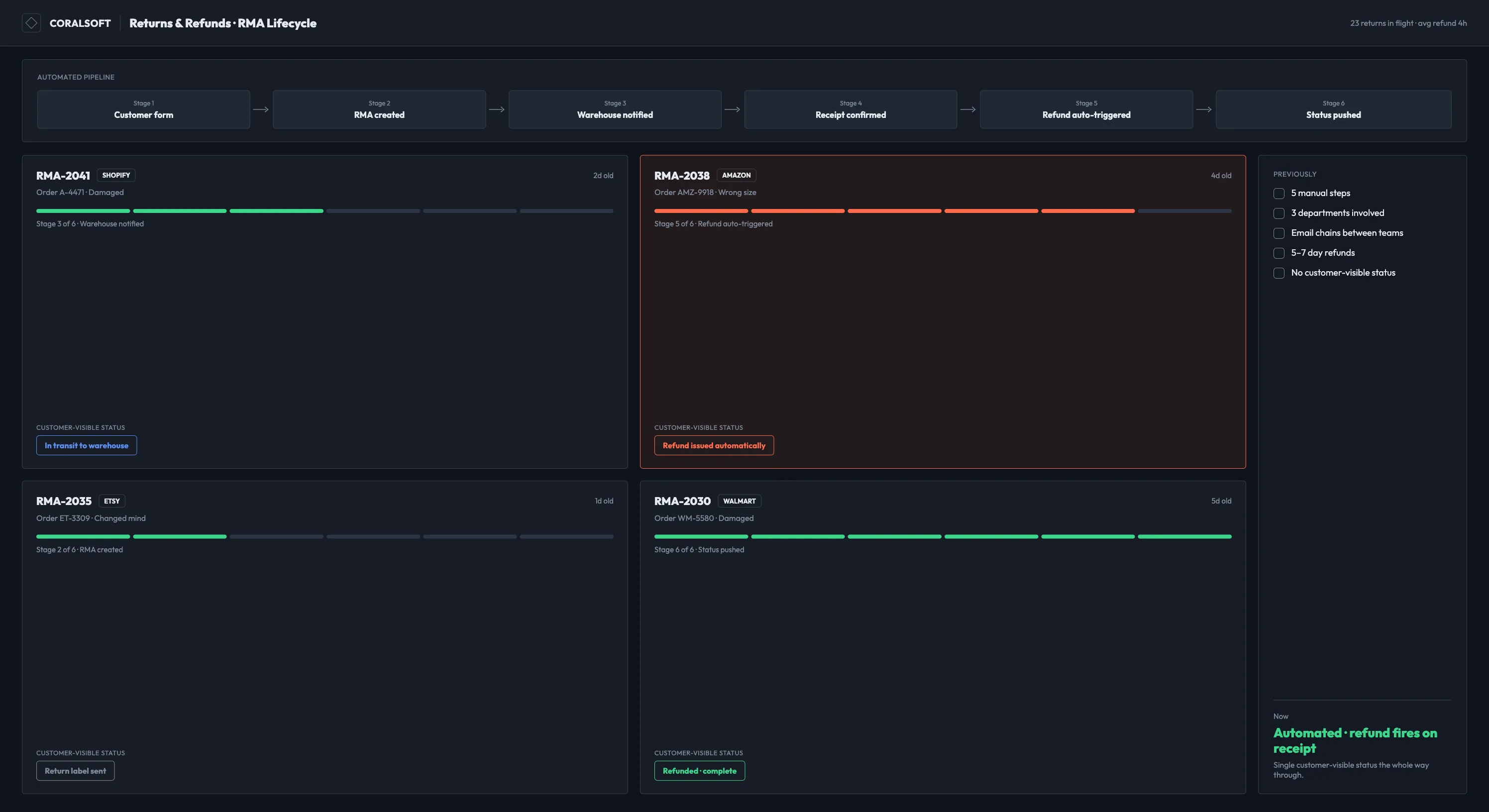
Task: Click RMA-2030 final green progress segment
Action: tap(1184, 536)
